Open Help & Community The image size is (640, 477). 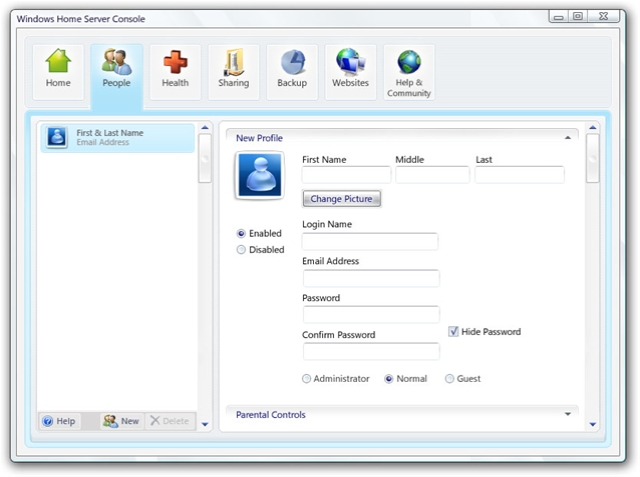pos(409,72)
